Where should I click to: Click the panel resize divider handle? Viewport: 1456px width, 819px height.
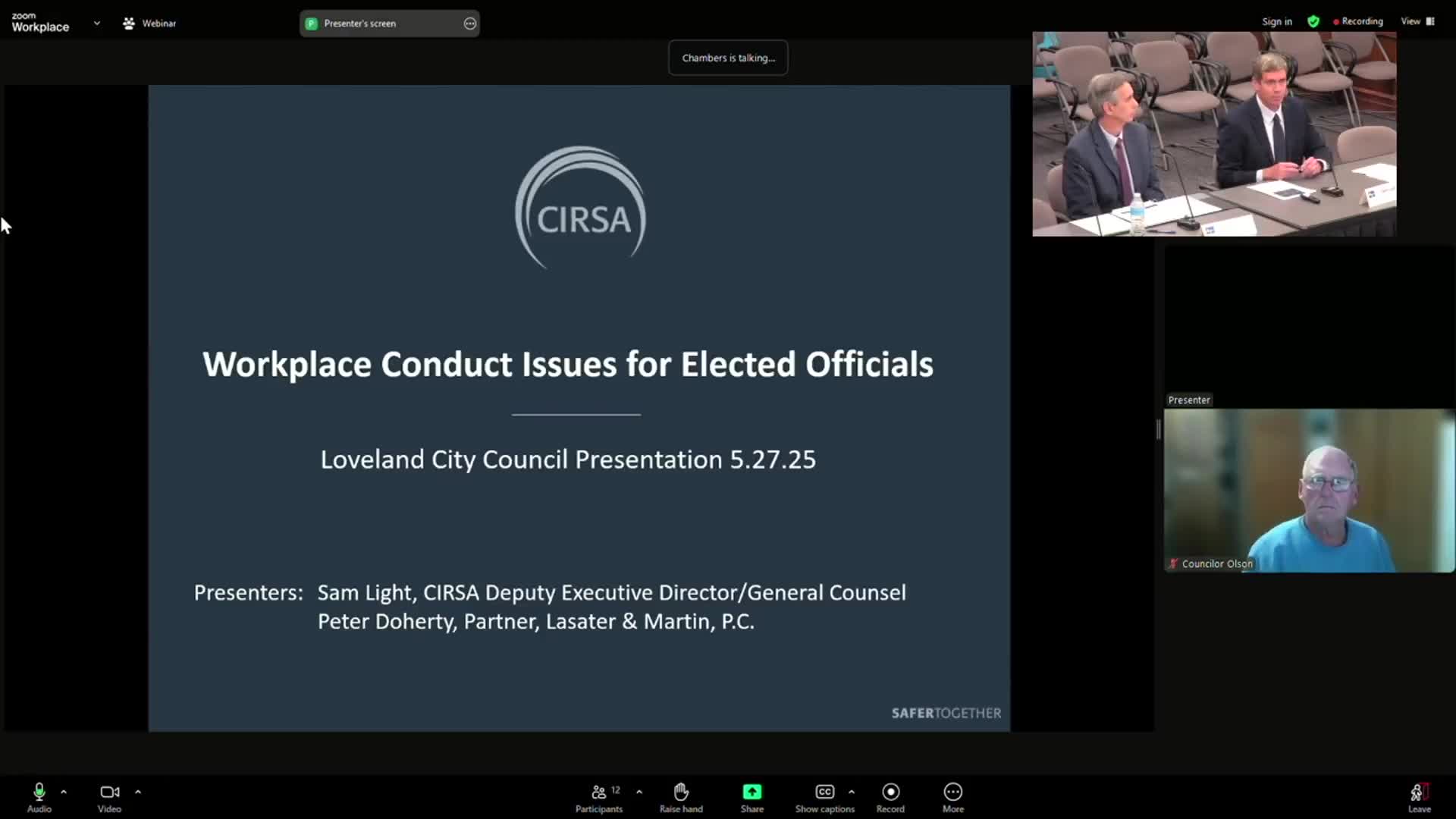click(x=1158, y=429)
